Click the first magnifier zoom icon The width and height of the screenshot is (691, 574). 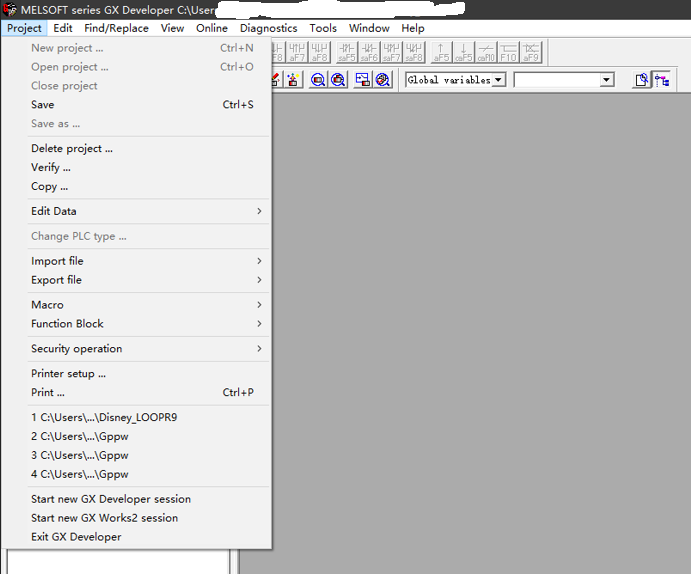click(x=318, y=80)
